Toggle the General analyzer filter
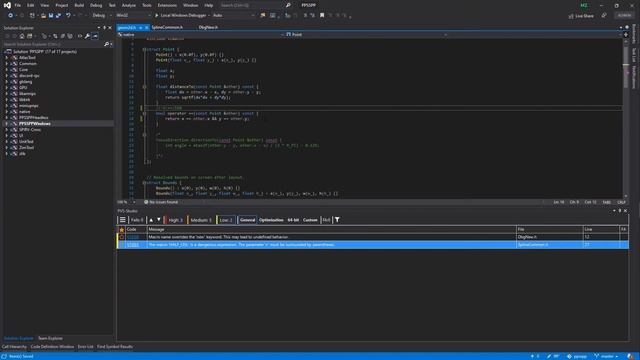Viewport: 640px width, 360px height. (247, 220)
